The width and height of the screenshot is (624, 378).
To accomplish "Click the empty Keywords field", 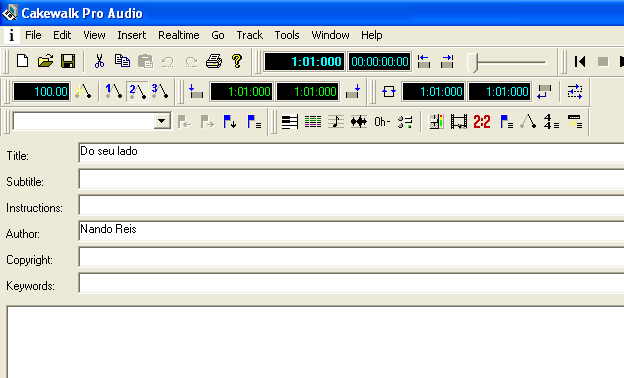I will pyautogui.click(x=351, y=283).
